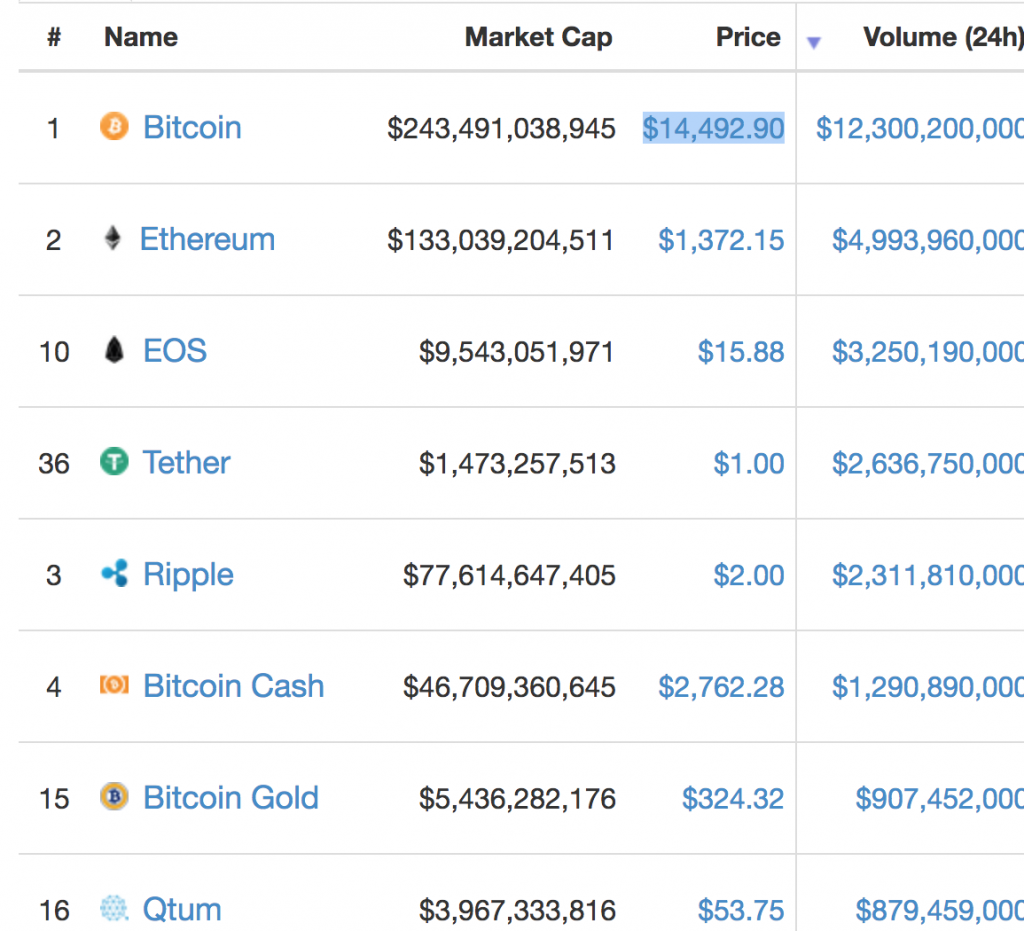This screenshot has width=1024, height=931.
Task: Click the Bitcoin logo icon
Action: click(114, 127)
